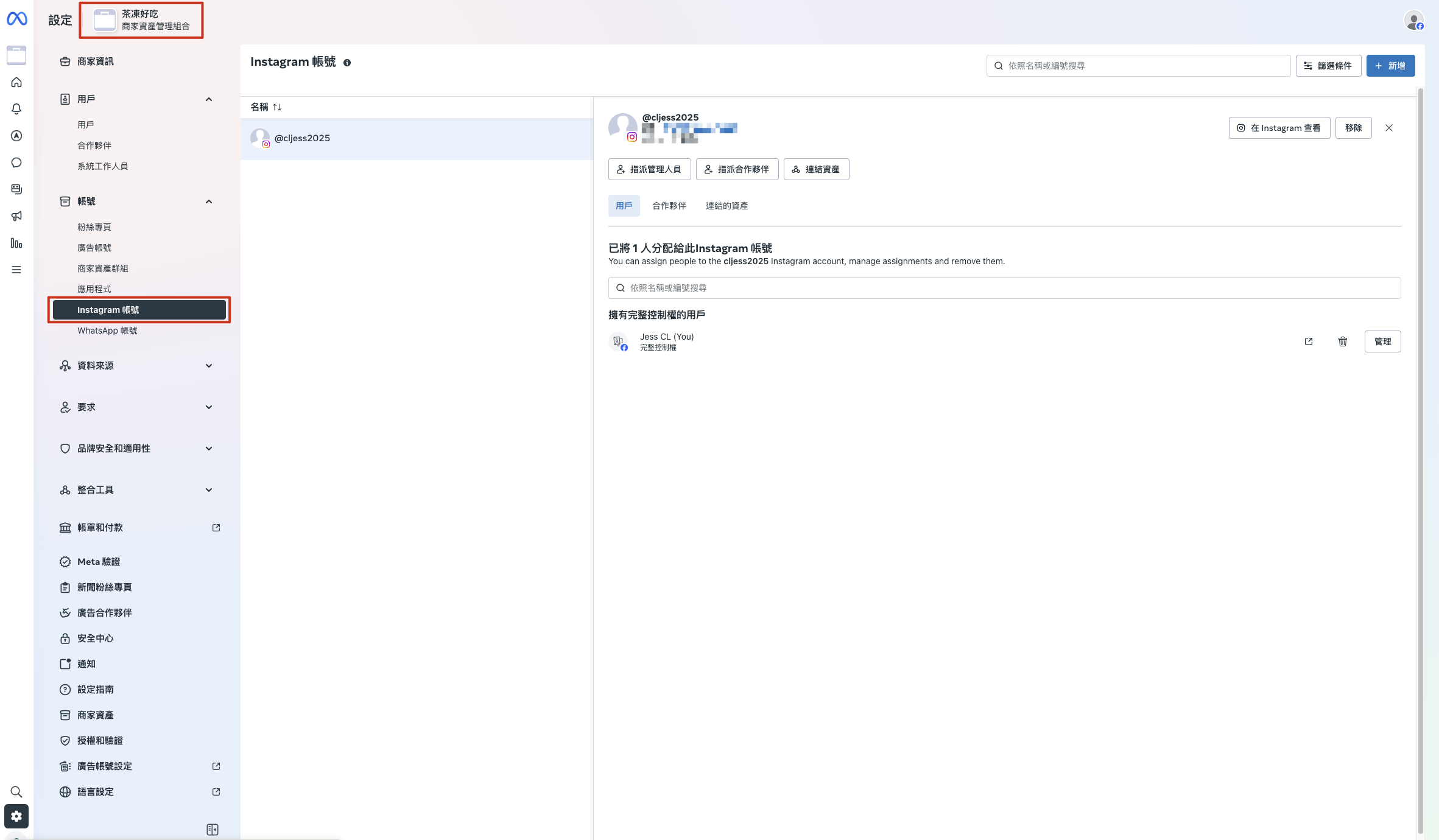Open 粉絲專頁 in sidebar
This screenshot has width=1439, height=840.
pos(94,227)
